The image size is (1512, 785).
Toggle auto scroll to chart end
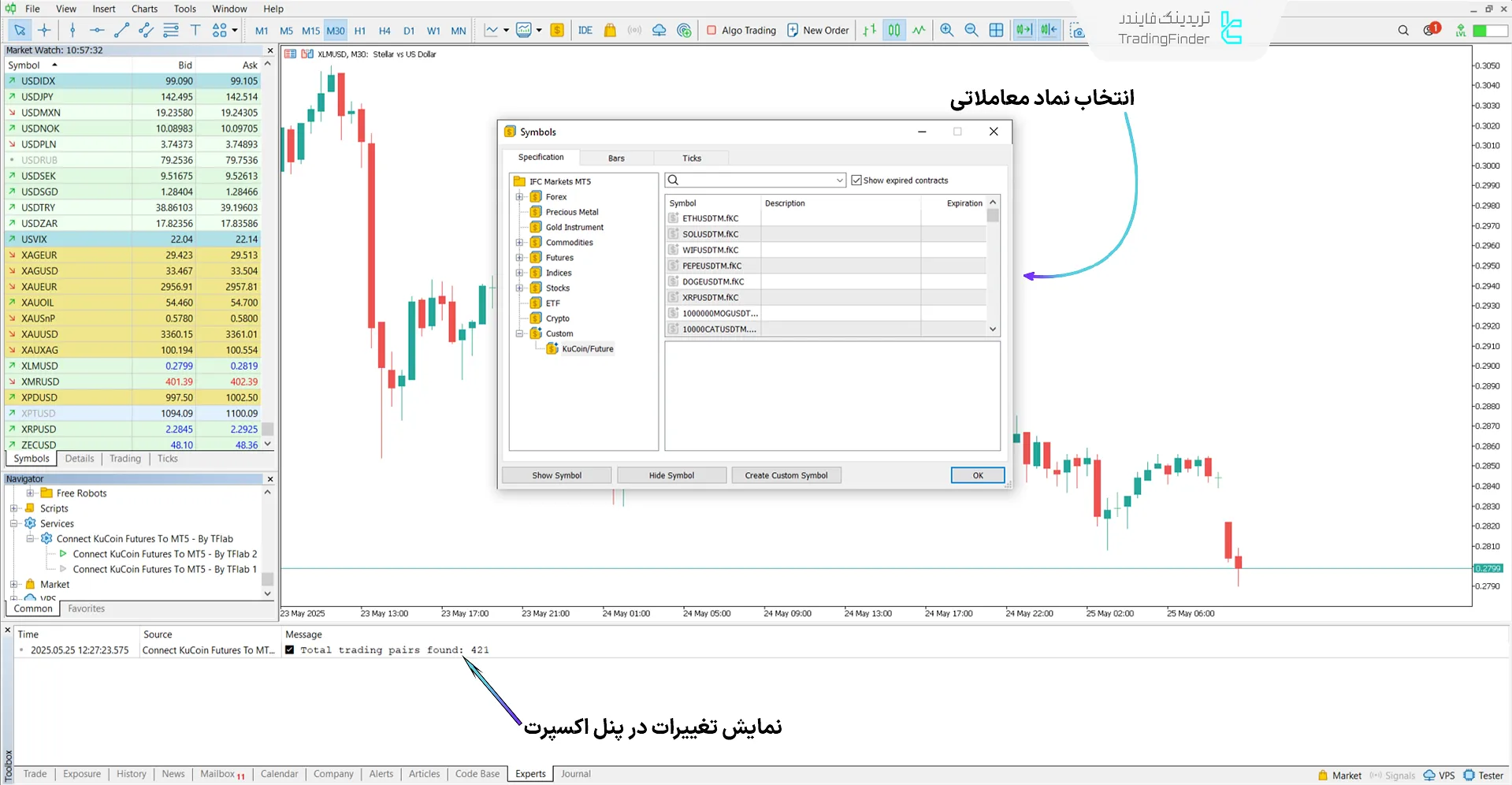click(x=1023, y=30)
